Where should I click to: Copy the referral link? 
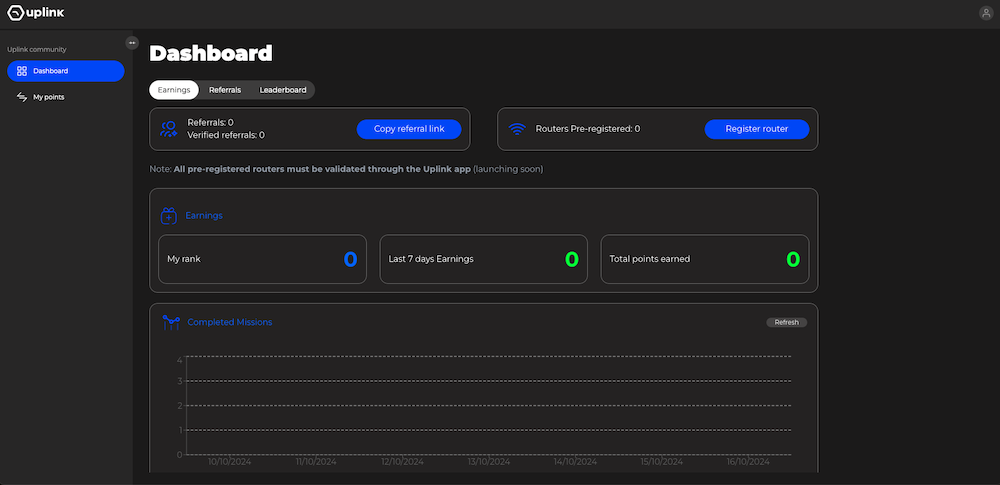coord(409,129)
